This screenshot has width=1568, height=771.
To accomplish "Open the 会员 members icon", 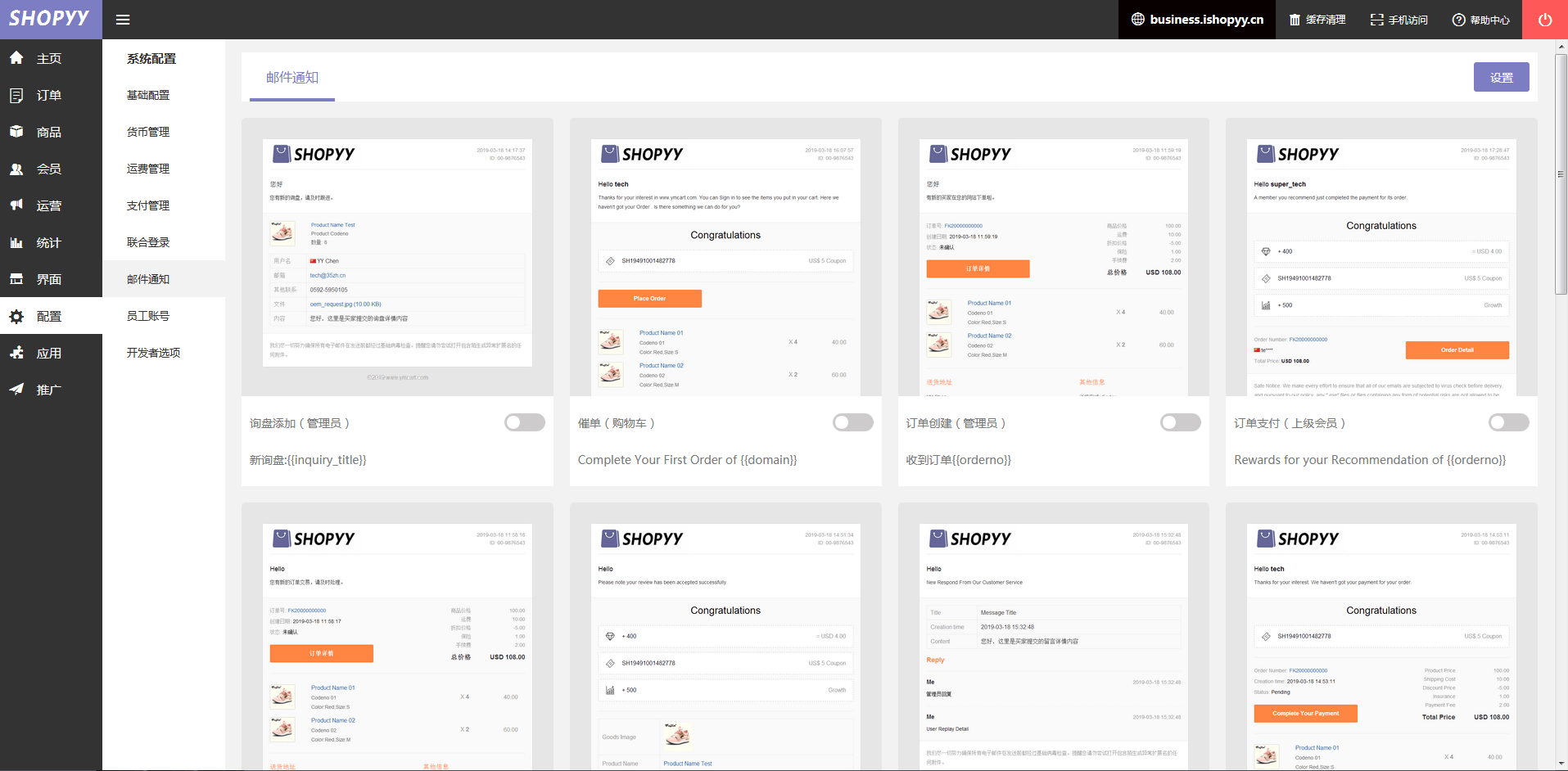I will 16,169.
